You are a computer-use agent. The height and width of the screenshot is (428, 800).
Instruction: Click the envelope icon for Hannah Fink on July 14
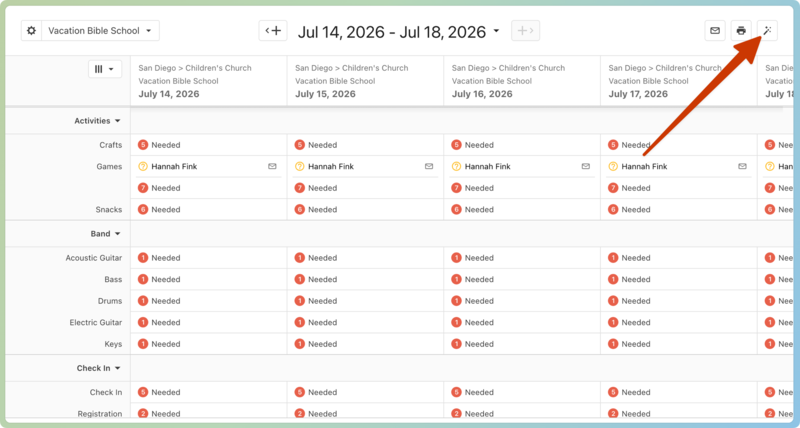point(272,166)
